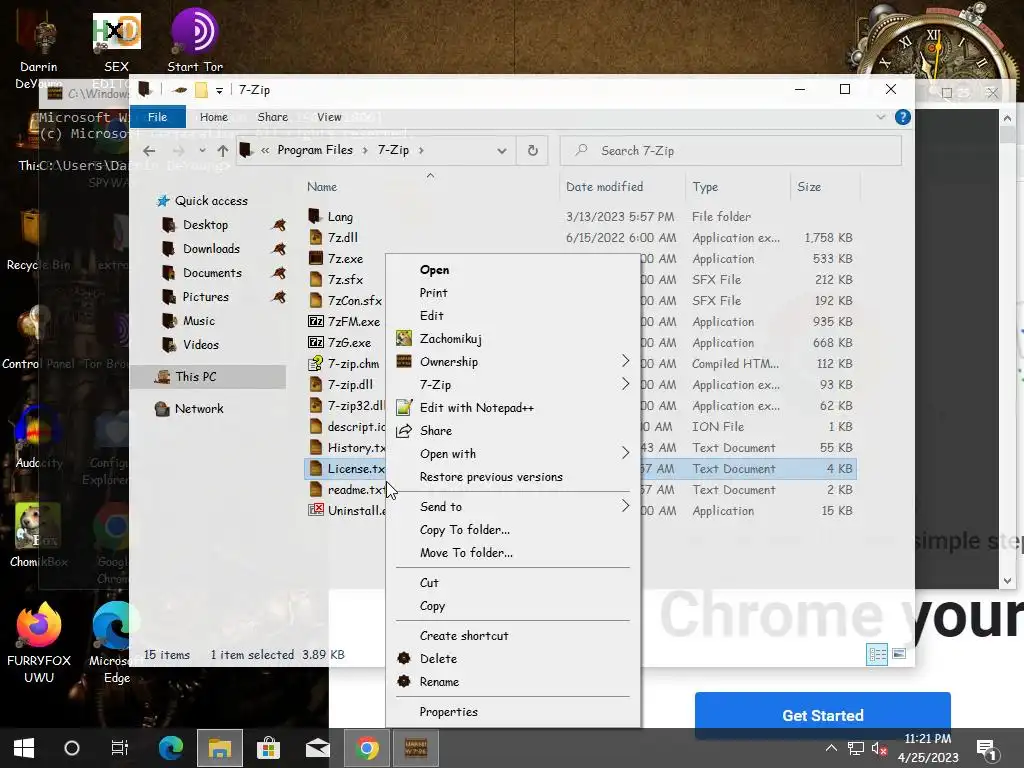Choose Edit with Notepad++ from context menu
Viewport: 1024px width, 768px height.
coord(477,408)
